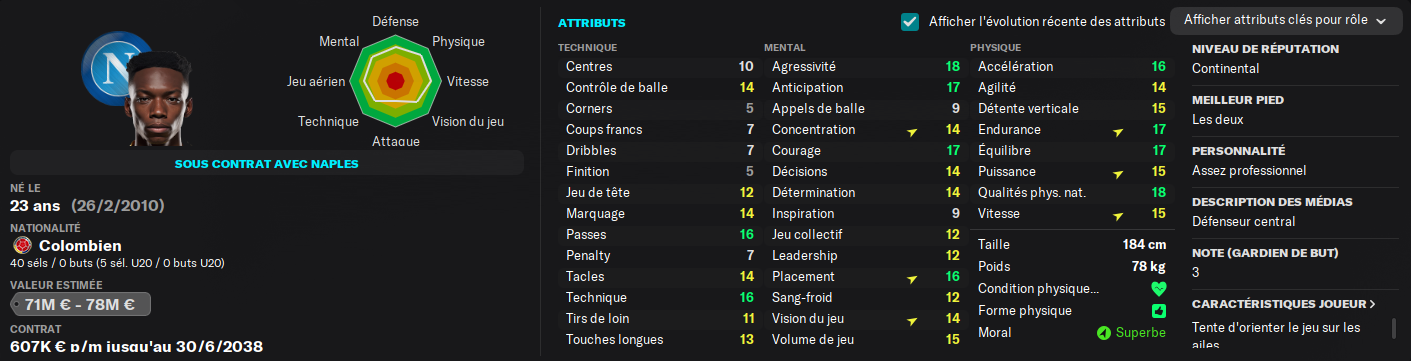
Task: Click the Colombian flag icon
Action: (23, 246)
